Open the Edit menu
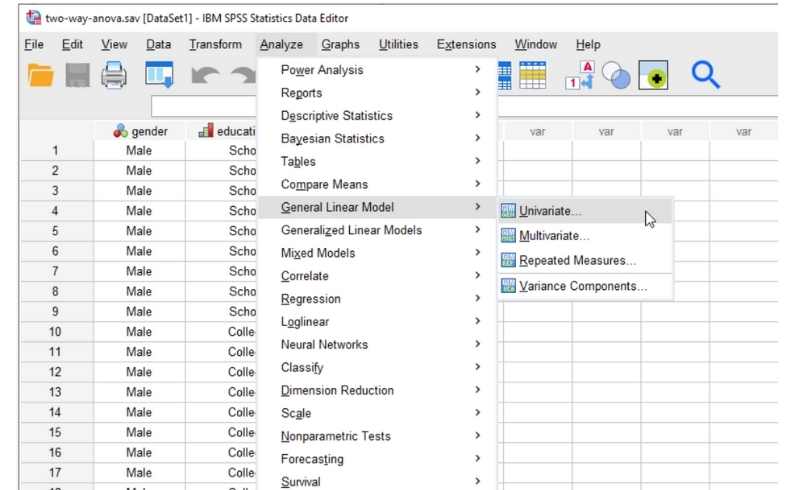Screen dimensions: 799x490 pos(72,44)
